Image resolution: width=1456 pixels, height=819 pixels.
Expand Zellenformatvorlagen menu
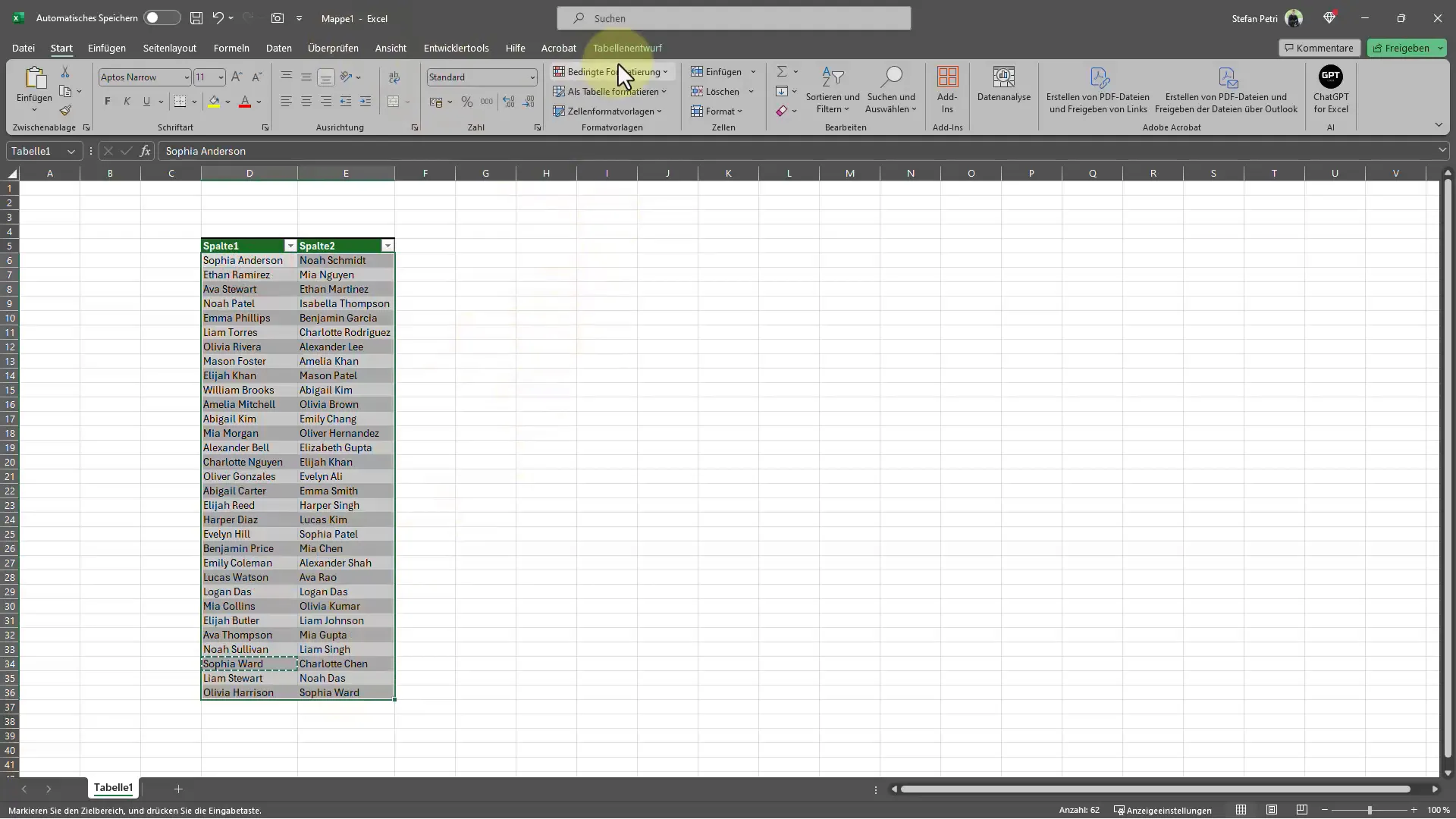pyautogui.click(x=607, y=111)
